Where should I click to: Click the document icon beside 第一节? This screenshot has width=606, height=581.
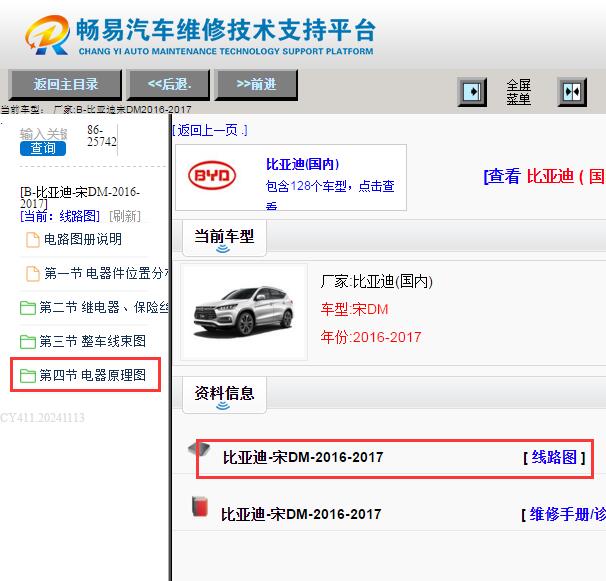coord(33,274)
